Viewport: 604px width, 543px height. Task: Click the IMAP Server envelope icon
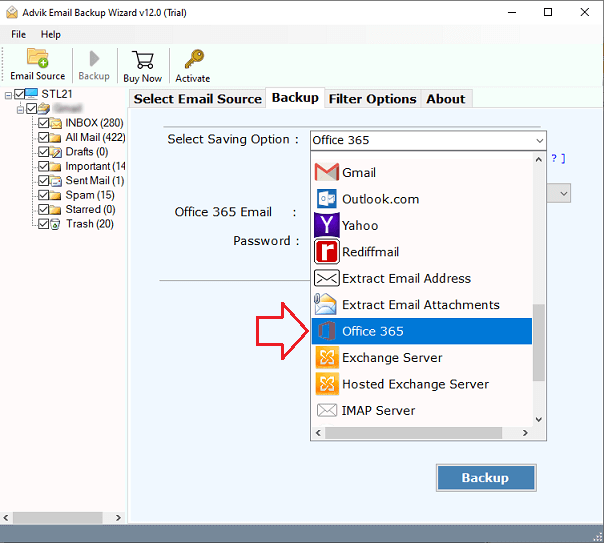(327, 410)
